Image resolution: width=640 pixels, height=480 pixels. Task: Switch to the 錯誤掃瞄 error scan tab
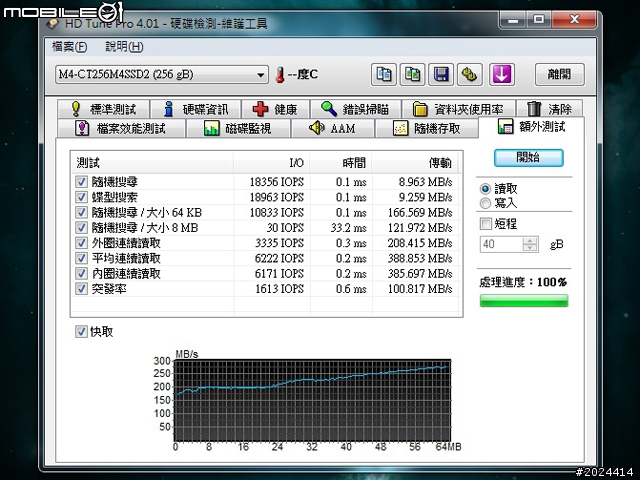click(356, 109)
